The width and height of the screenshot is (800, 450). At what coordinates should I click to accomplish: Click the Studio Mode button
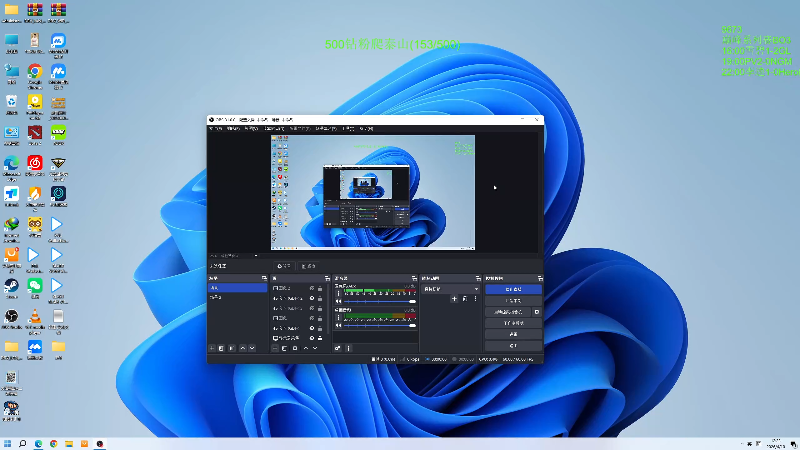[513, 323]
